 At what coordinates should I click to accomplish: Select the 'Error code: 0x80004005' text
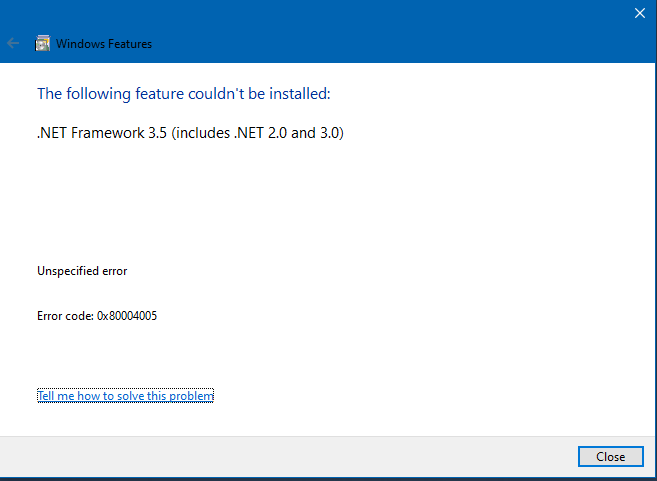click(x=97, y=315)
